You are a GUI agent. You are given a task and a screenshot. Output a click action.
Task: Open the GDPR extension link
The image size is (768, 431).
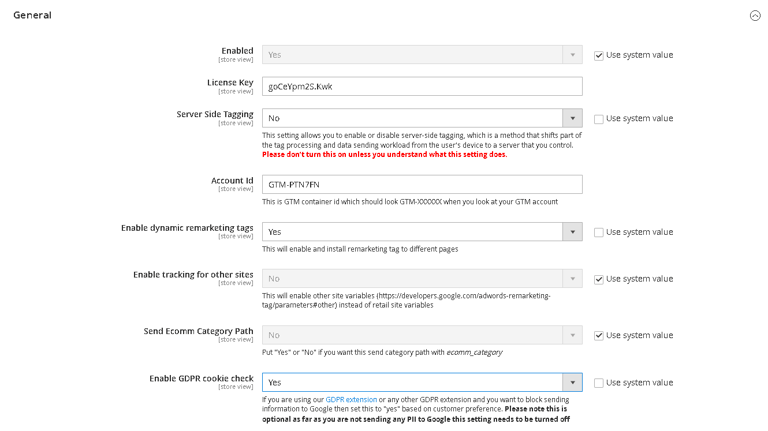click(x=349, y=399)
